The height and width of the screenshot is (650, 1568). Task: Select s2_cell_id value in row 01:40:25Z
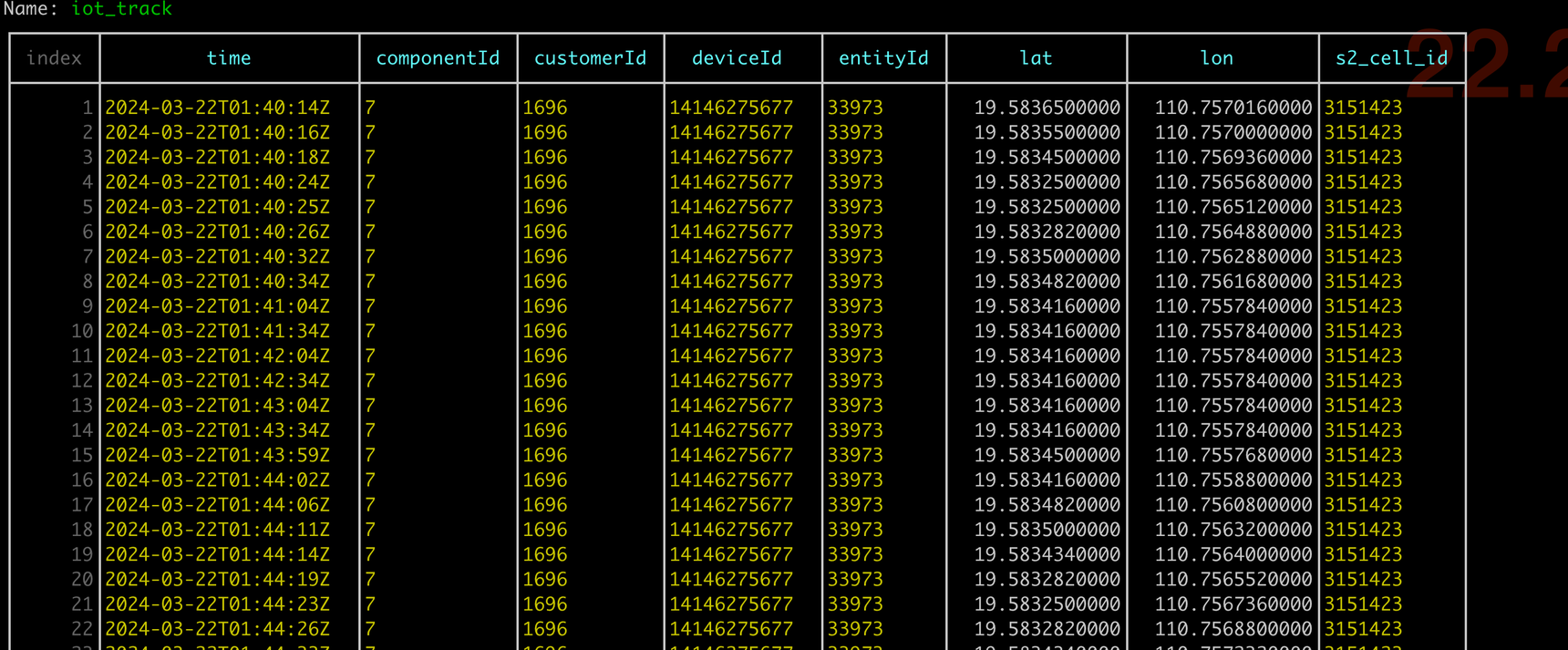pos(1364,207)
